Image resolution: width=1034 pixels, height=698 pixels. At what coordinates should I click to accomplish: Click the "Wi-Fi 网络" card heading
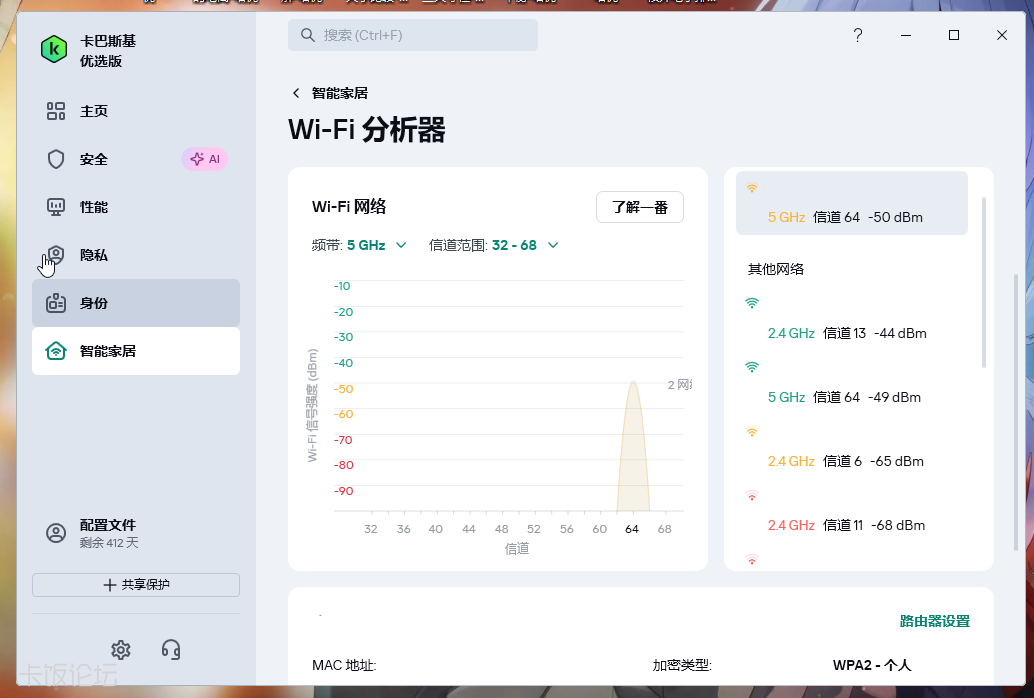coord(349,207)
